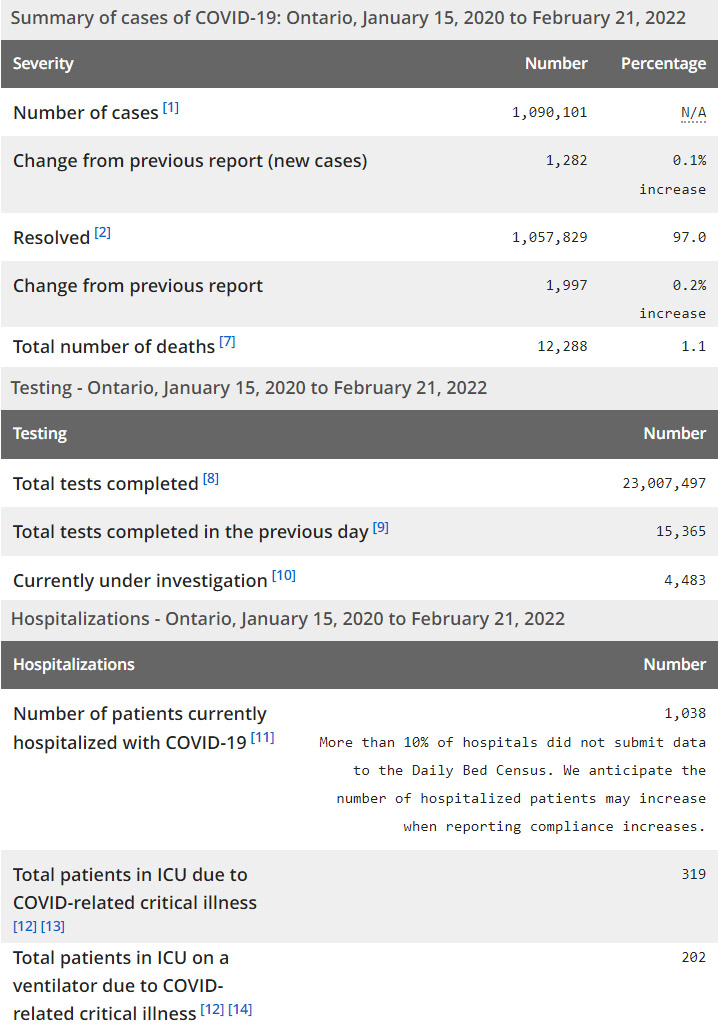Open footnote 13 under COVID-related critical illness

(52, 927)
